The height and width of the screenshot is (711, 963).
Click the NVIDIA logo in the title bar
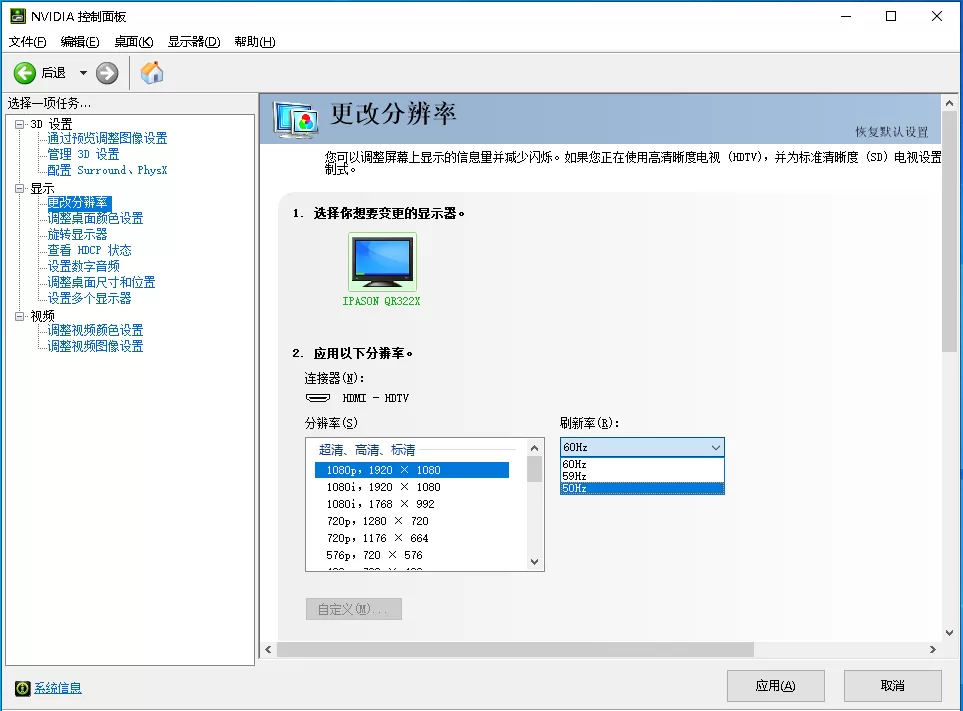tap(16, 16)
